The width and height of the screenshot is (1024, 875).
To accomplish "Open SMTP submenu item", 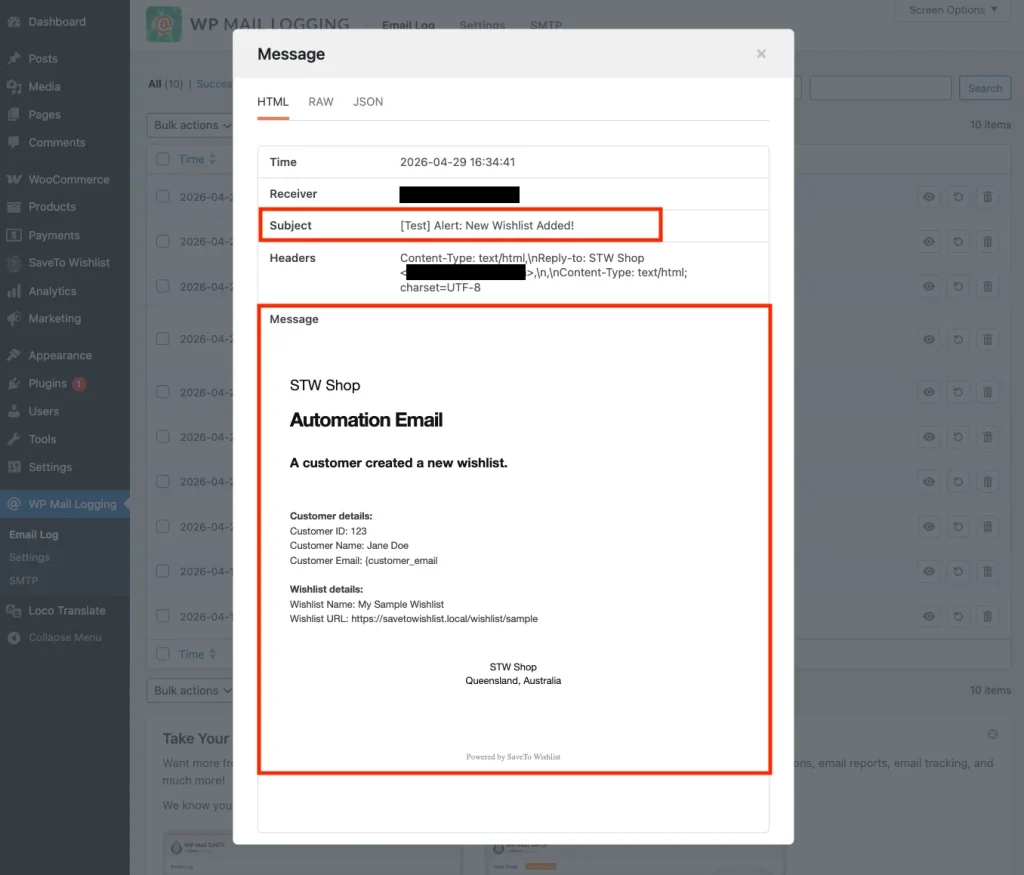I will tap(24, 581).
